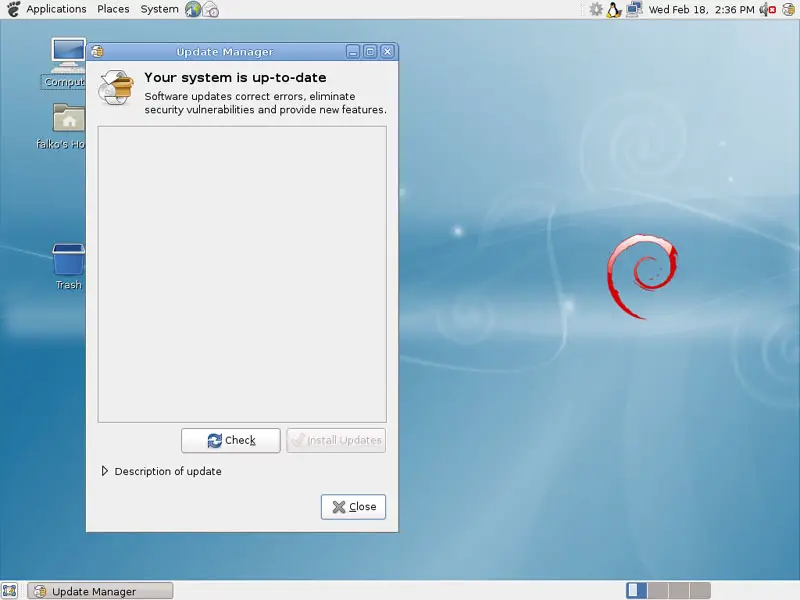
Task: Click the Check button for updates
Action: [x=231, y=440]
